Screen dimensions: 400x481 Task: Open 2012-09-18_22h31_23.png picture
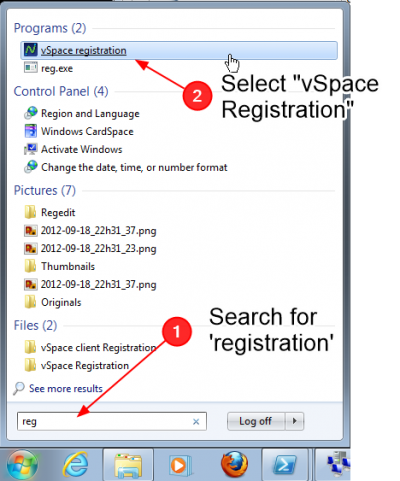pyautogui.click(x=98, y=249)
